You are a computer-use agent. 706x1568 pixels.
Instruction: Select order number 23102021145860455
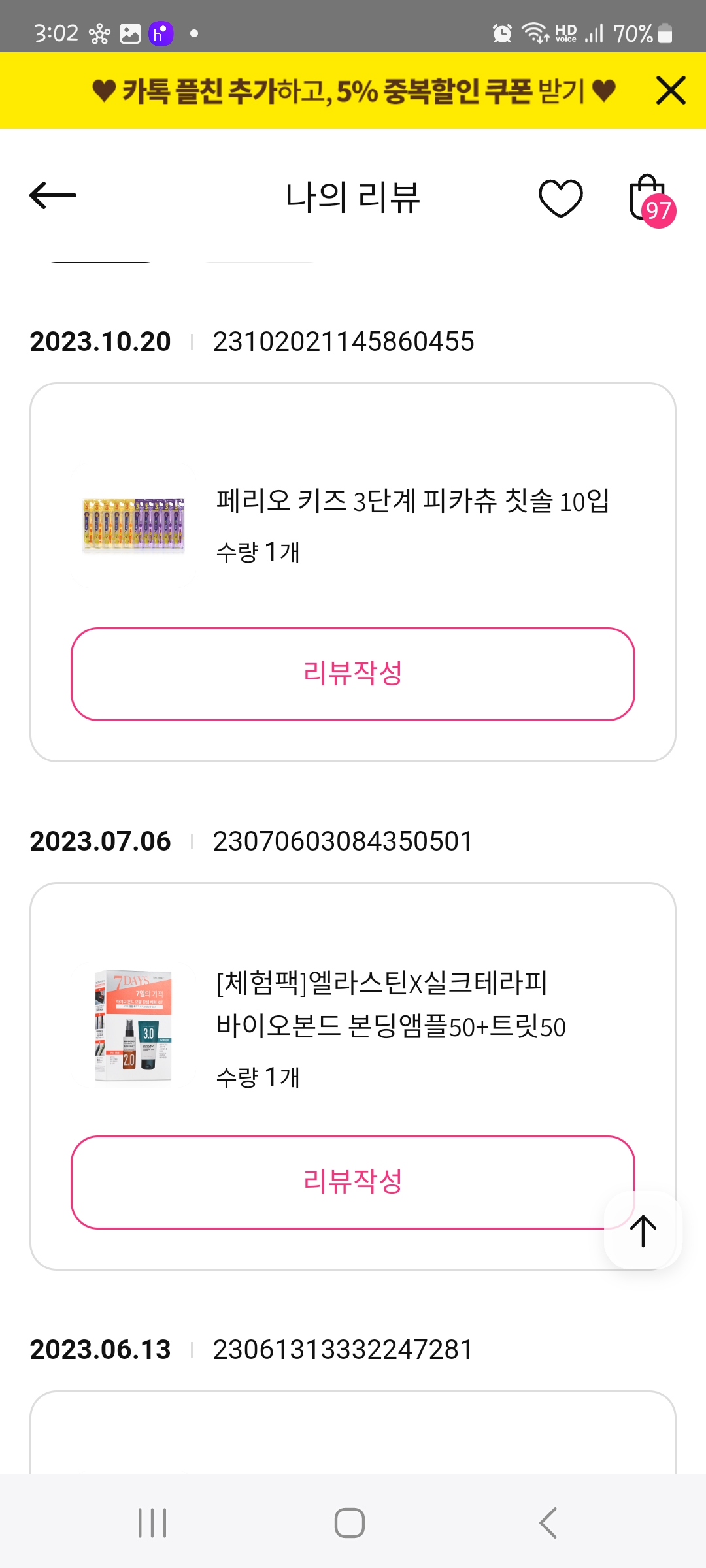tap(343, 342)
